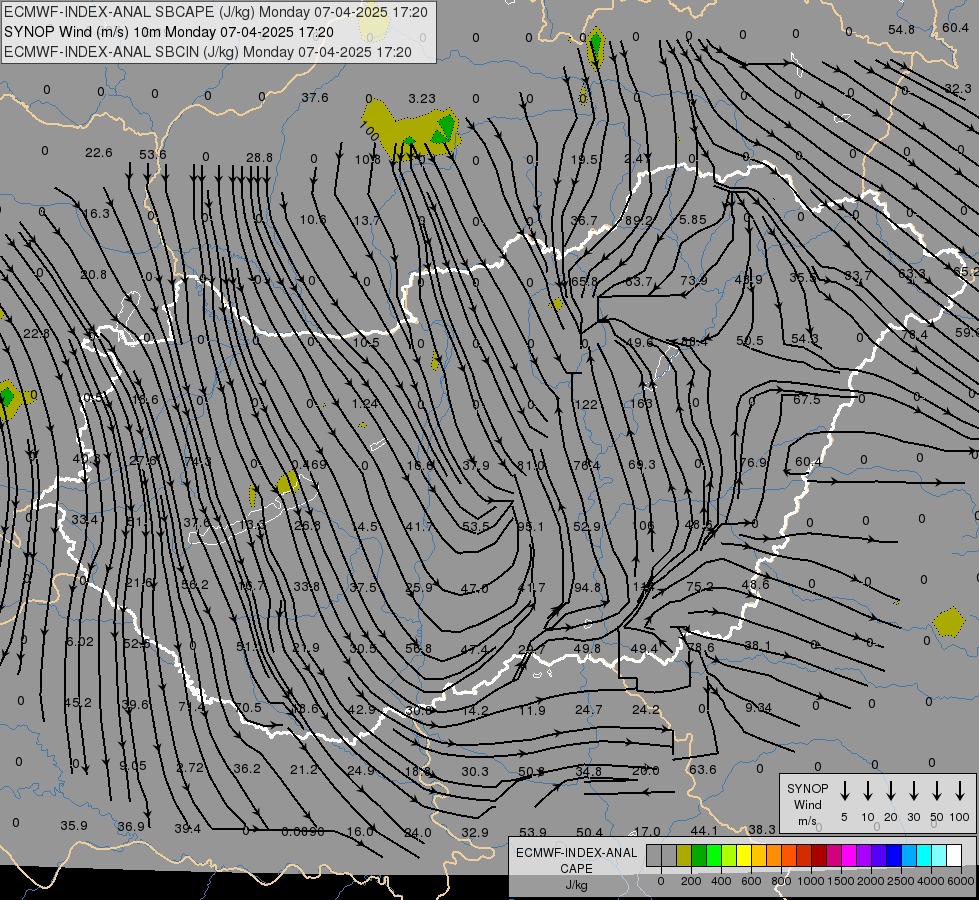Click the 1000 tick label on the CAPE scale
Image resolution: width=979 pixels, height=900 pixels.
(810, 881)
